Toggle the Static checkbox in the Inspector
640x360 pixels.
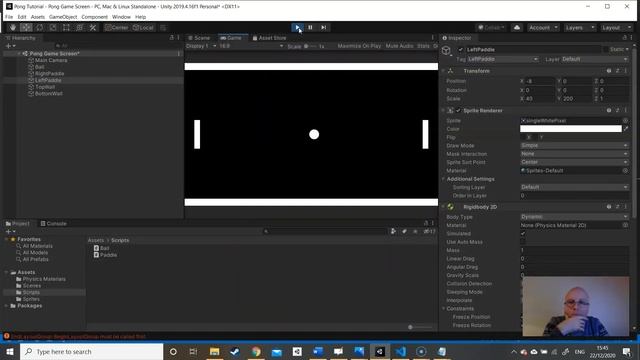coord(605,49)
